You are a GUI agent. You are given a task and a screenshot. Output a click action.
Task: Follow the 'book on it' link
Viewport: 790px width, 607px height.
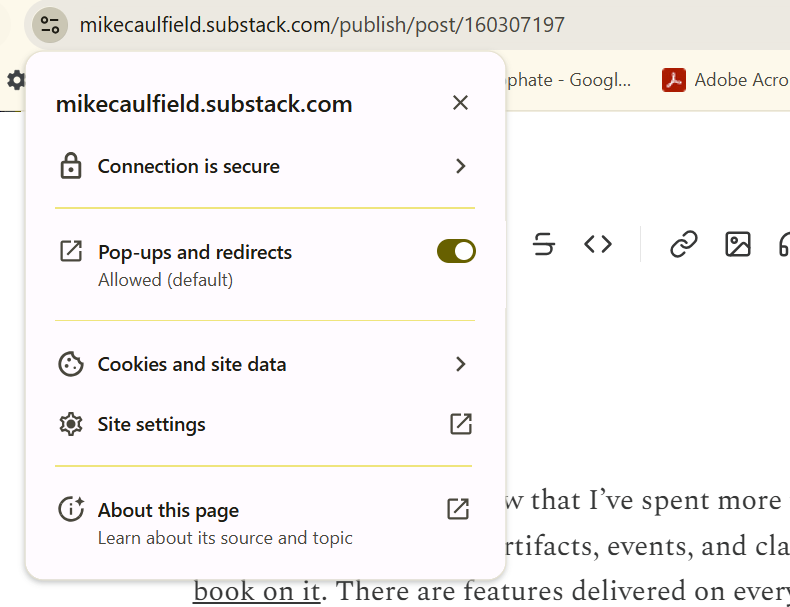[x=256, y=591]
